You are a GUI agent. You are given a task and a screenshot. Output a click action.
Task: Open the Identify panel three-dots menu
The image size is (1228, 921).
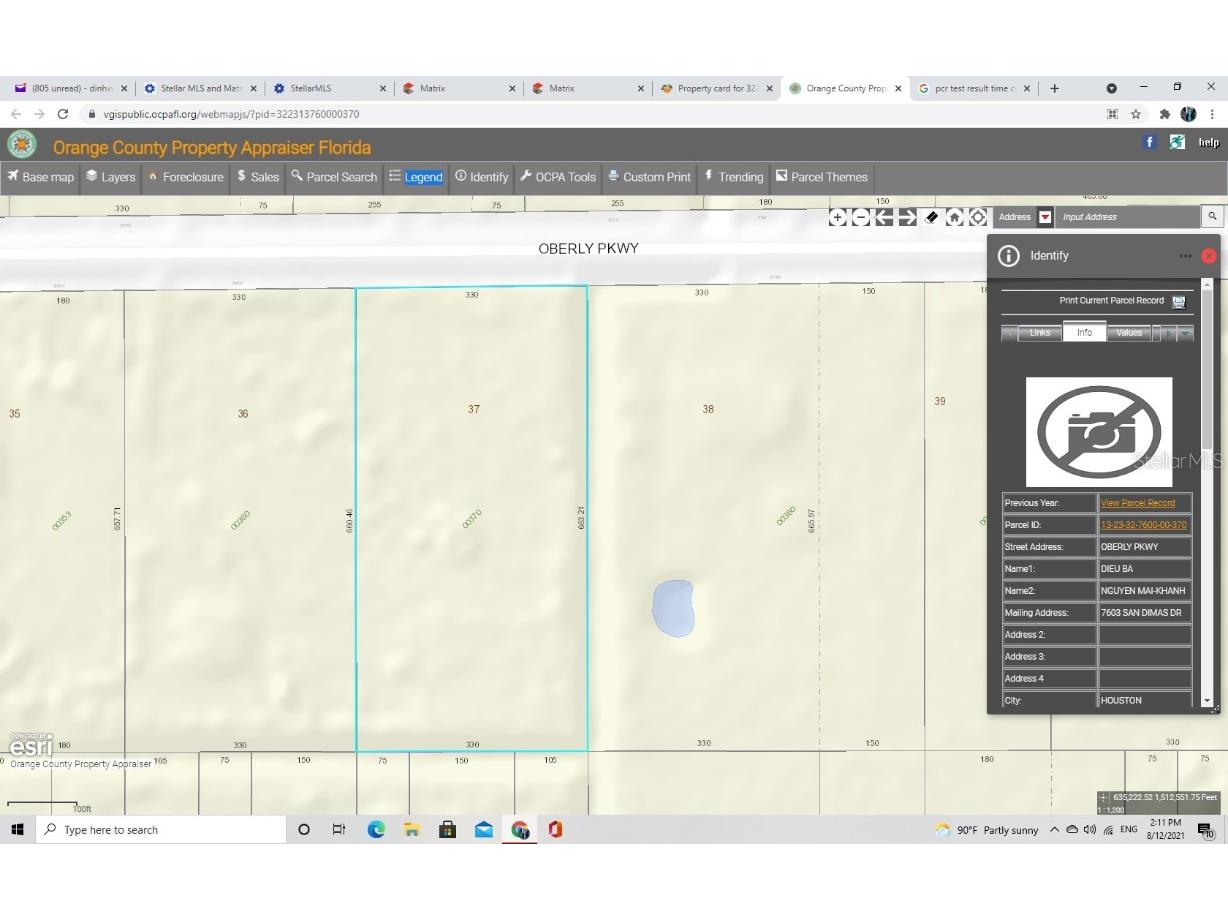coord(1185,256)
